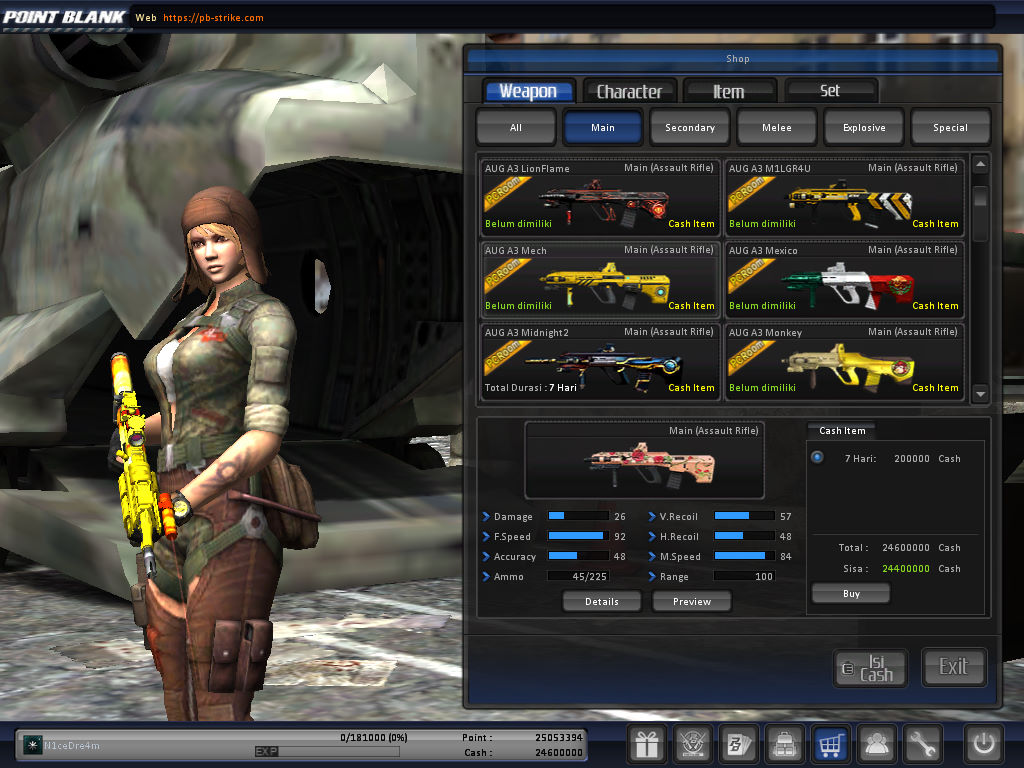Click the Buy button
This screenshot has height=768, width=1024.
851,594
